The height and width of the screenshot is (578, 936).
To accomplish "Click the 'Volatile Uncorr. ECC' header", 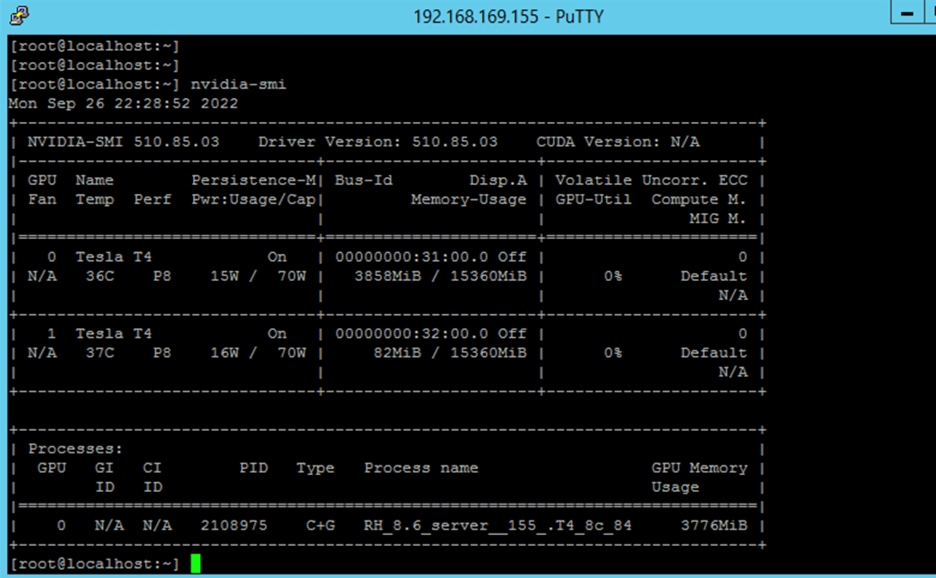I will tap(651, 180).
